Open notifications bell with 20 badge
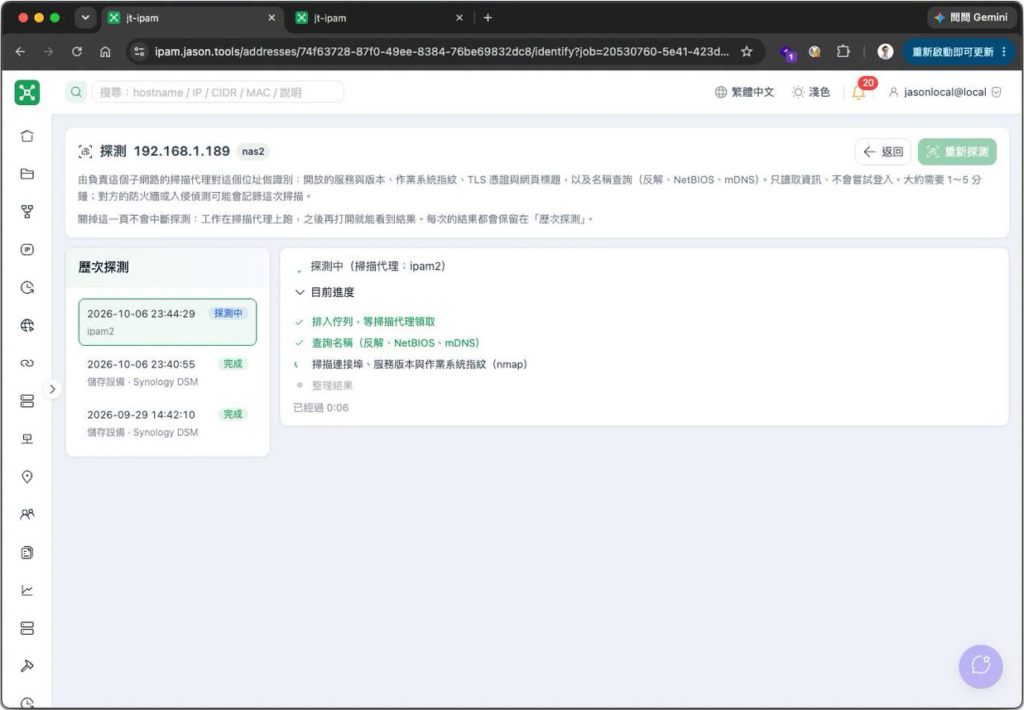This screenshot has width=1024, height=710. (x=859, y=92)
